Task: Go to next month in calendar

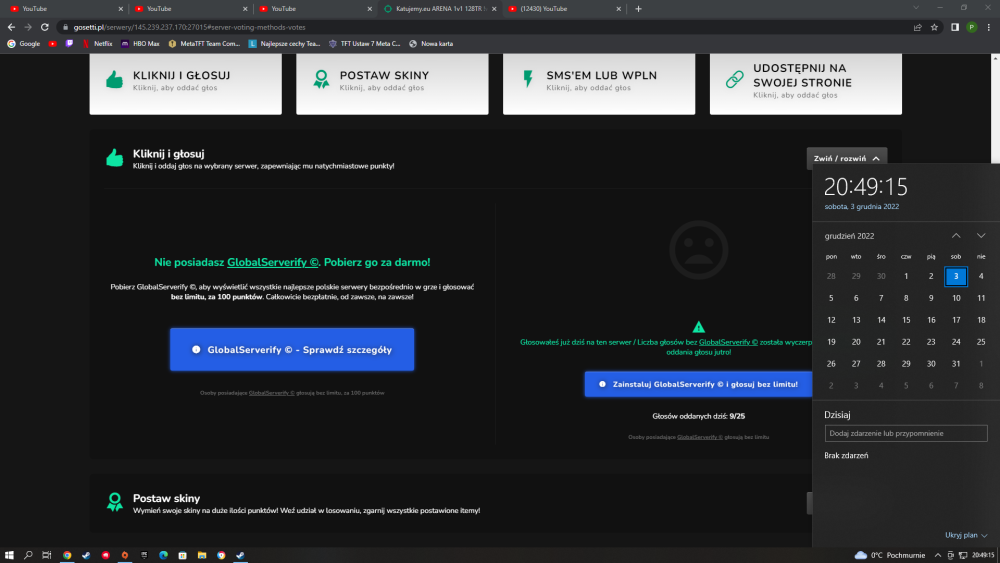Action: [981, 236]
